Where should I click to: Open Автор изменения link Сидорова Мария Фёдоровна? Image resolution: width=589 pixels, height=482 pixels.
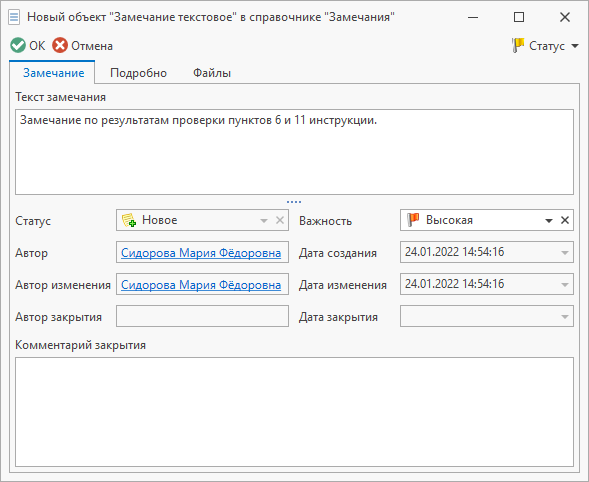tap(201, 285)
